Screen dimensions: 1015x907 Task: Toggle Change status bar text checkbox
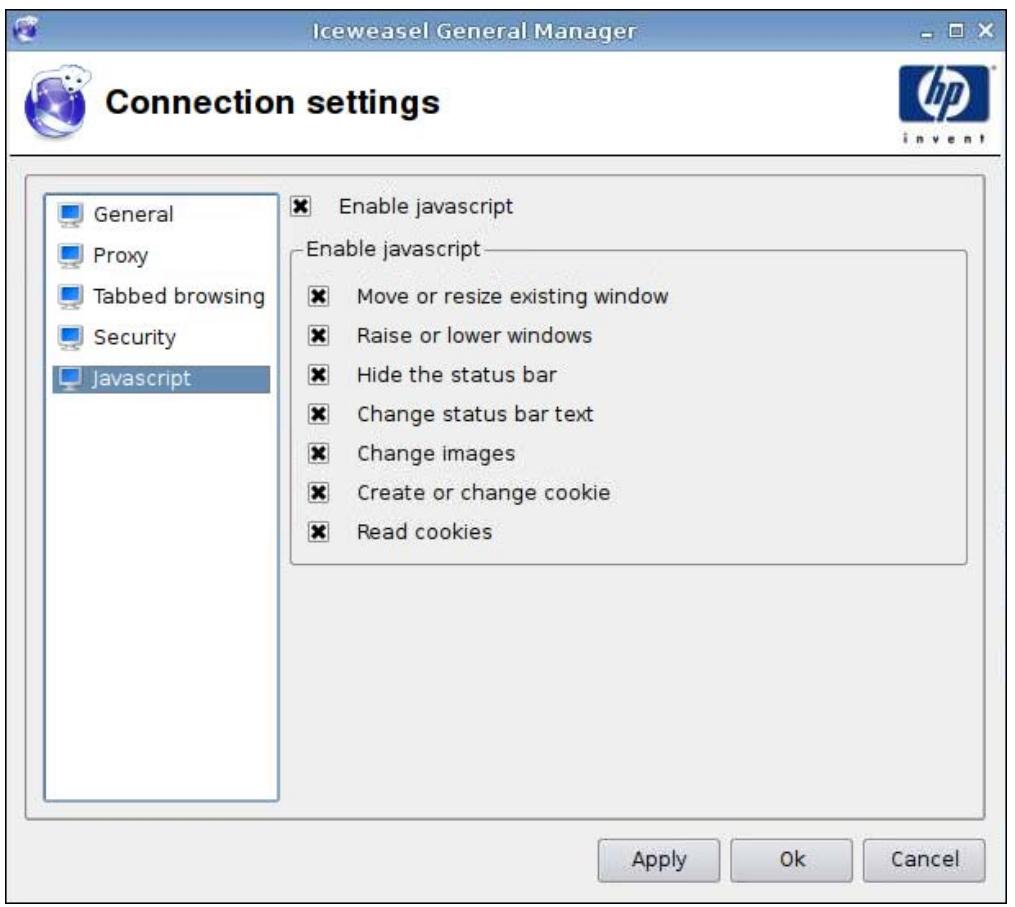pos(318,414)
